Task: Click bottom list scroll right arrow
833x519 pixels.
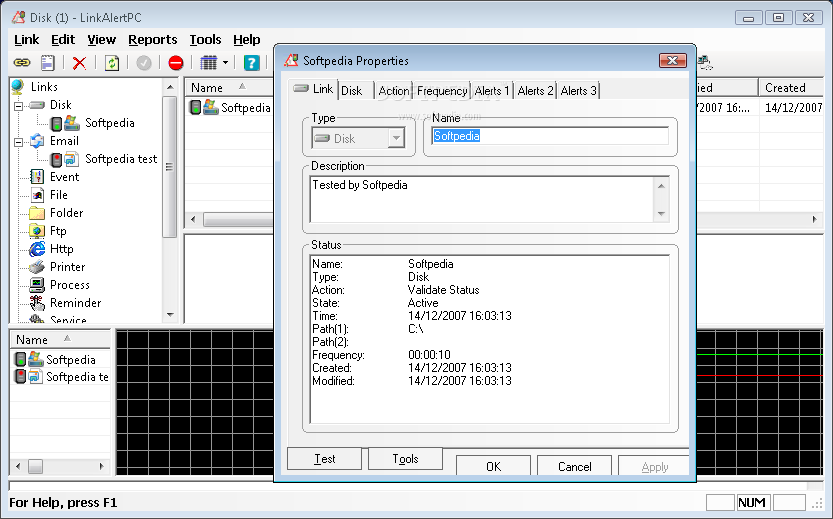Action: coord(101,466)
